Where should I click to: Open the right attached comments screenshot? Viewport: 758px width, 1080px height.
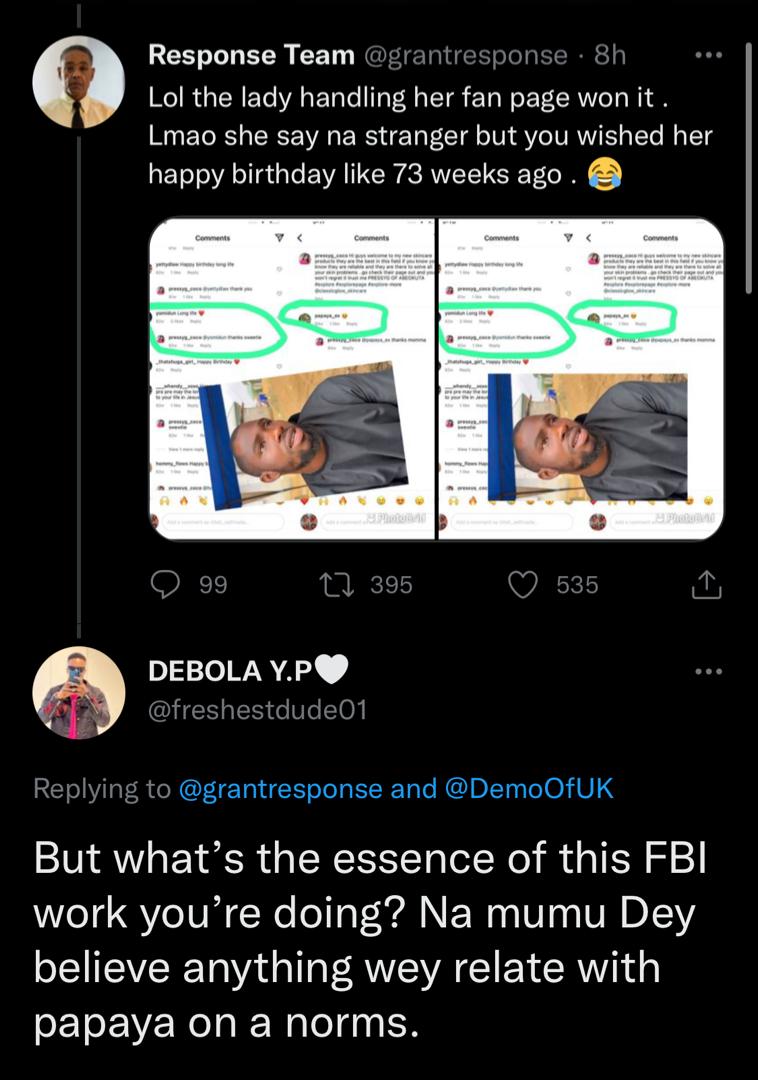tap(581, 379)
